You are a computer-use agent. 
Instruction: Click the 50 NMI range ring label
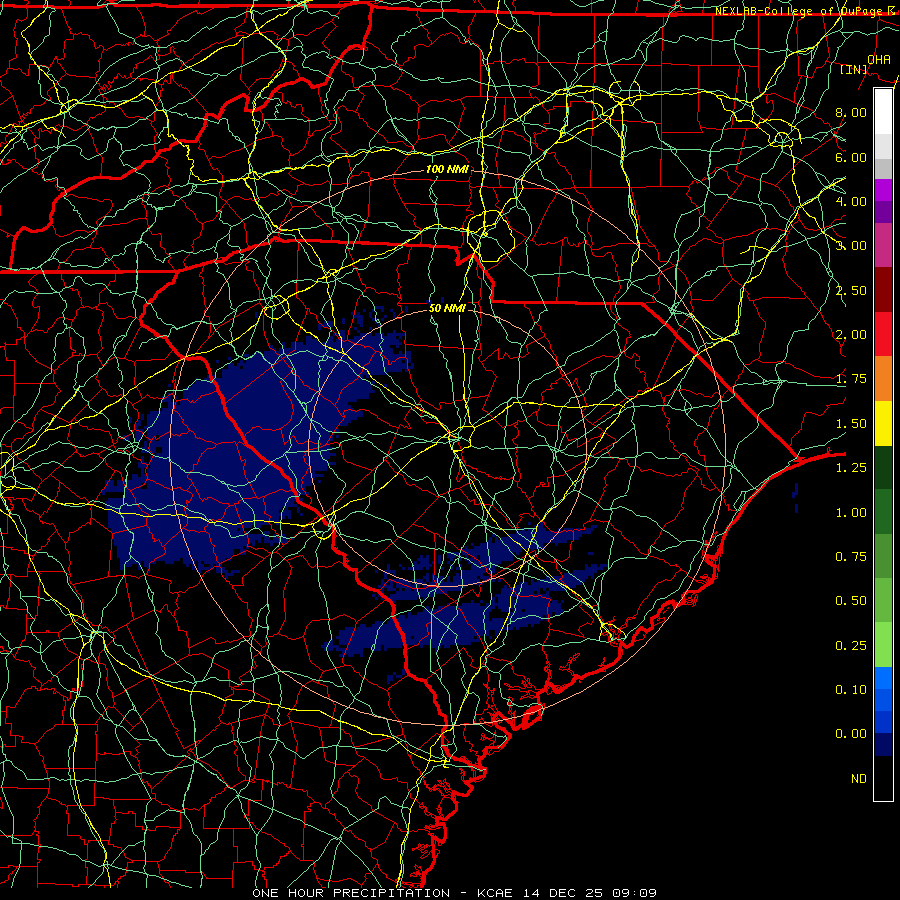point(447,308)
